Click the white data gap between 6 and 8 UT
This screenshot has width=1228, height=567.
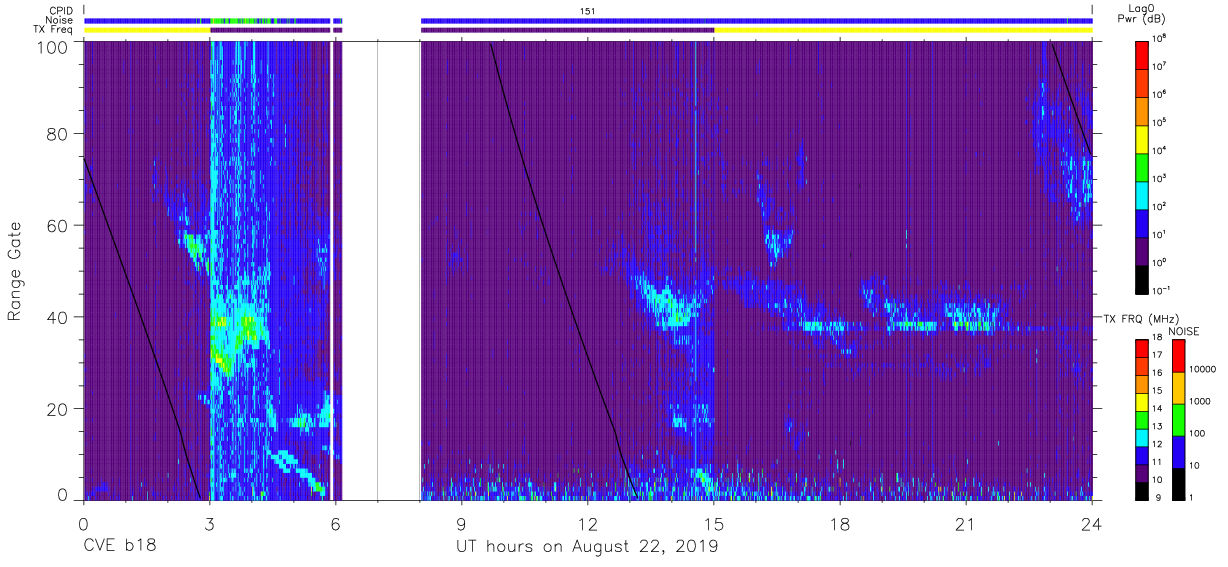[381, 270]
